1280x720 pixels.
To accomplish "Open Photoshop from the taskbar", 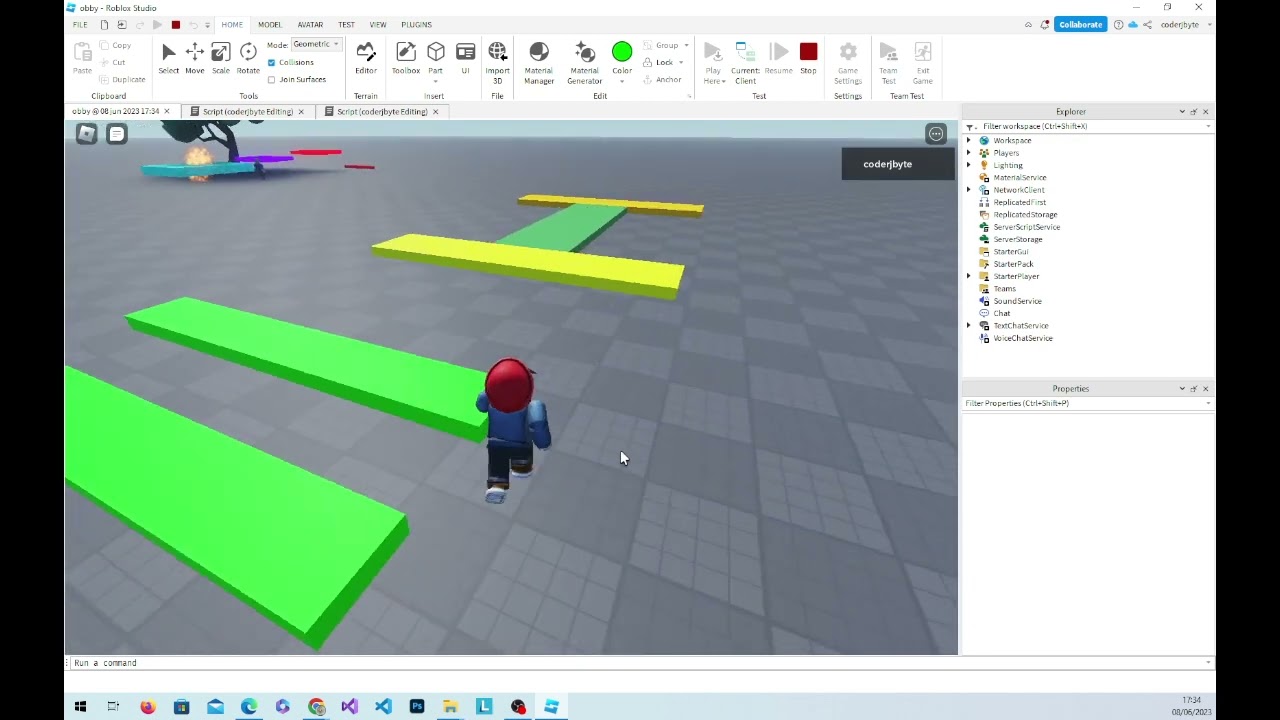I will (417, 707).
